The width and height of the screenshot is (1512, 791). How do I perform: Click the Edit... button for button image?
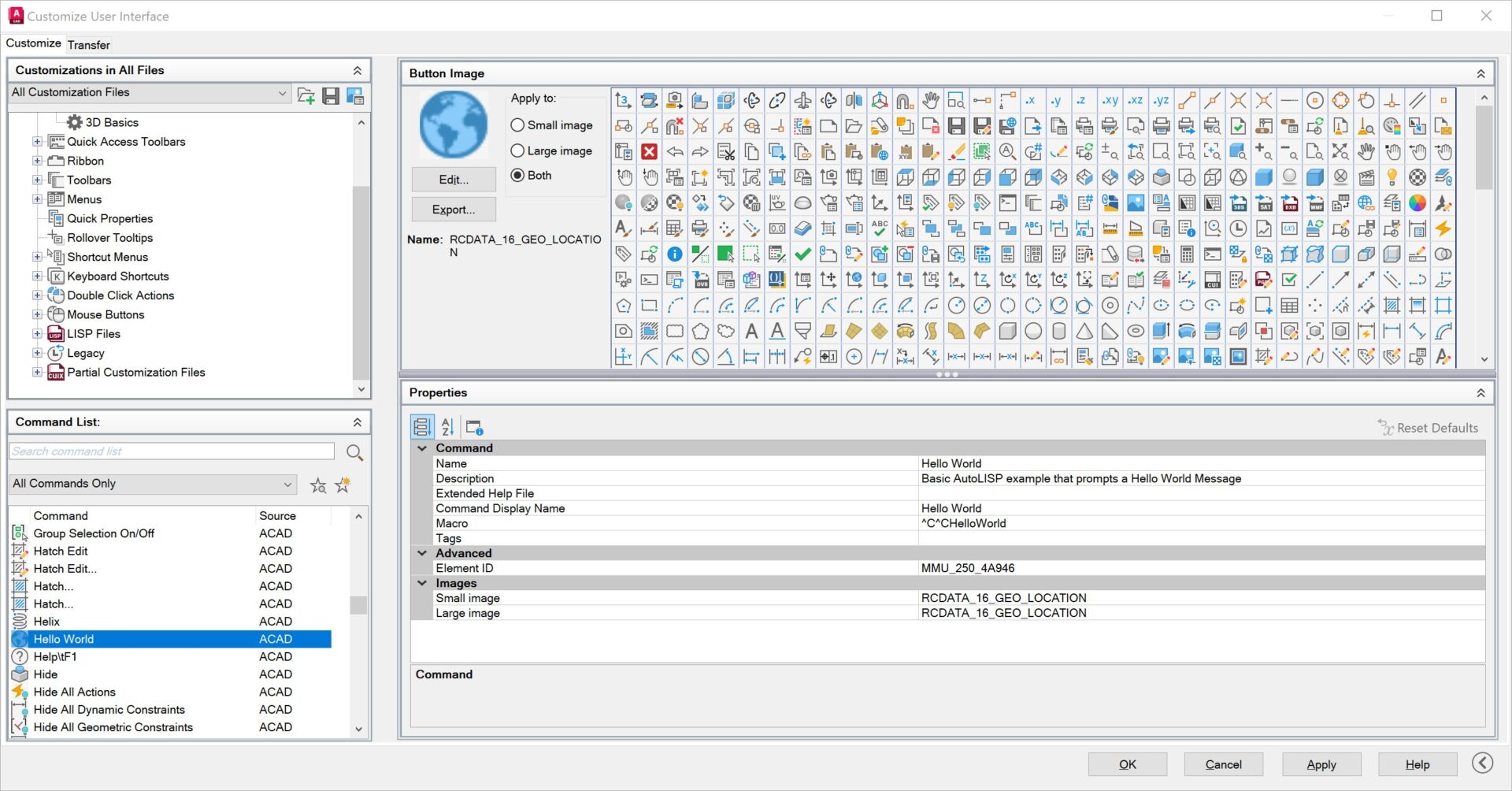tap(454, 180)
